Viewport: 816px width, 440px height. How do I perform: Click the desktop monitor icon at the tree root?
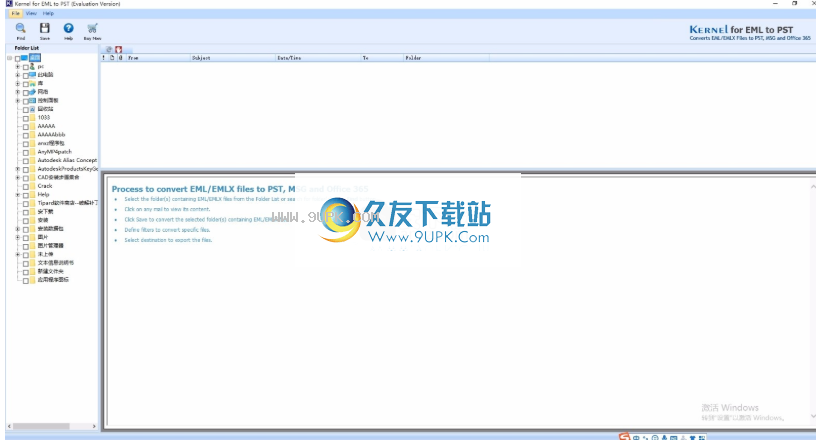pos(24,58)
